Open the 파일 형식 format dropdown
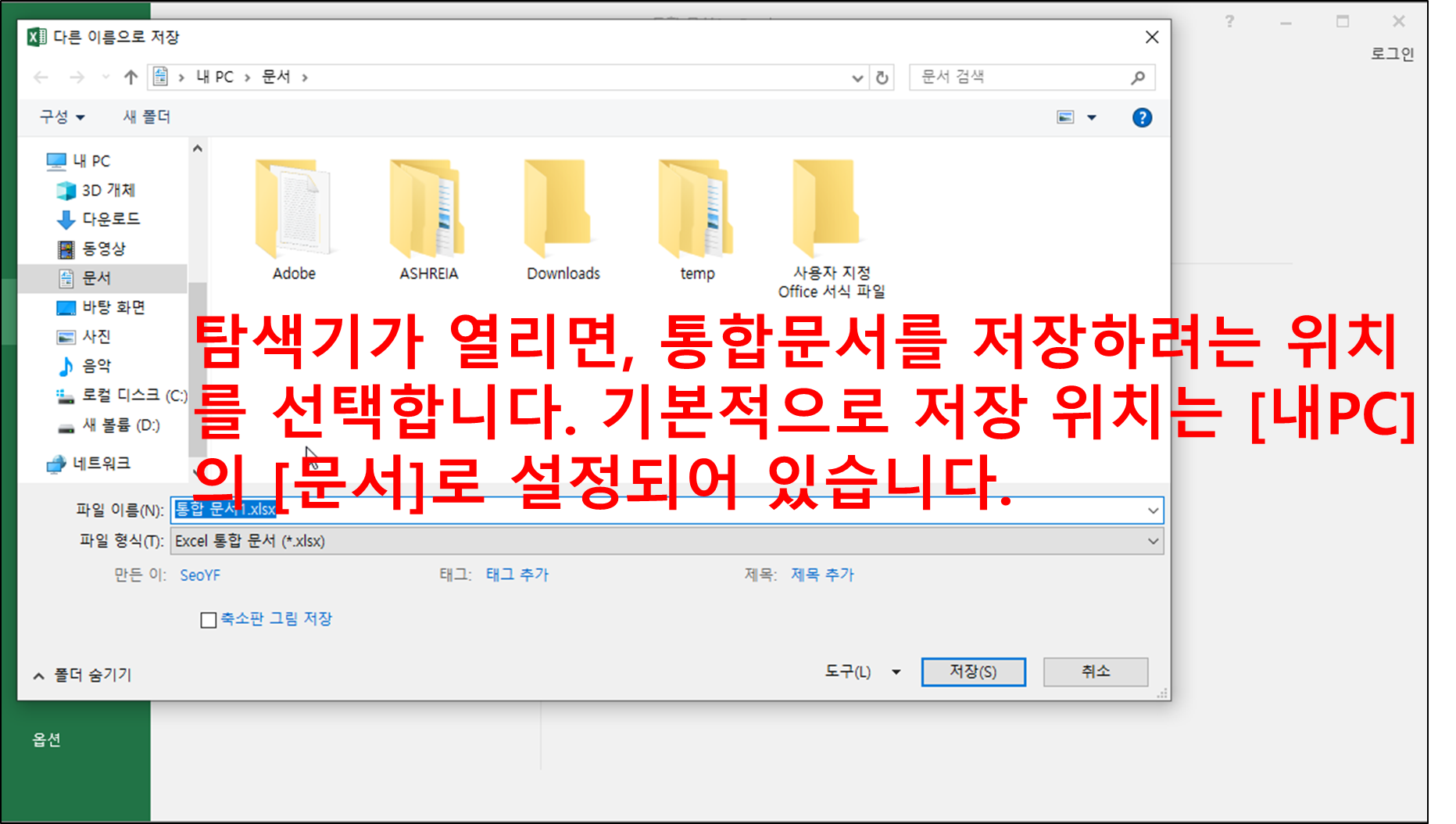Viewport: 1456px width, 824px height. tap(1152, 540)
